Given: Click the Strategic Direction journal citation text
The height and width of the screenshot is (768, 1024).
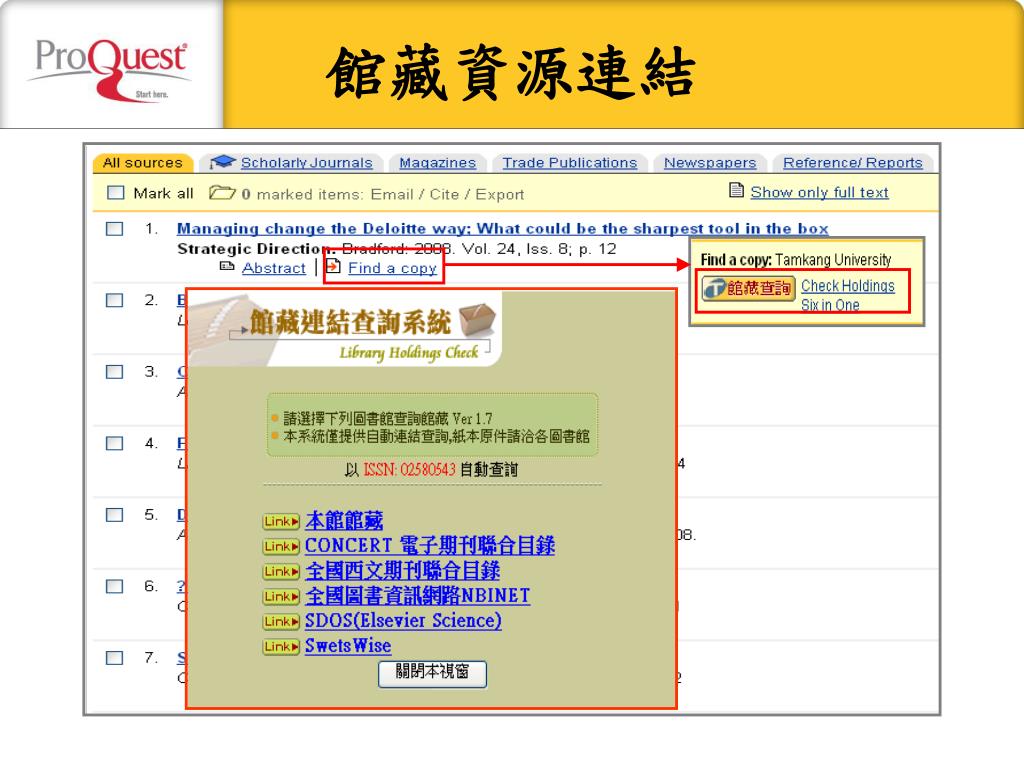Looking at the screenshot, I should pos(396,249).
